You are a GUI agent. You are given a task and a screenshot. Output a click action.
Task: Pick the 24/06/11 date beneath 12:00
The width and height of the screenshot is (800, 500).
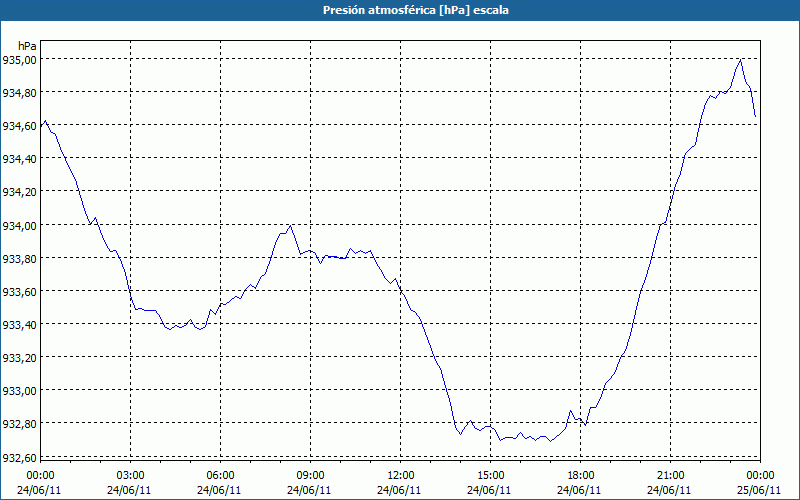point(401,490)
